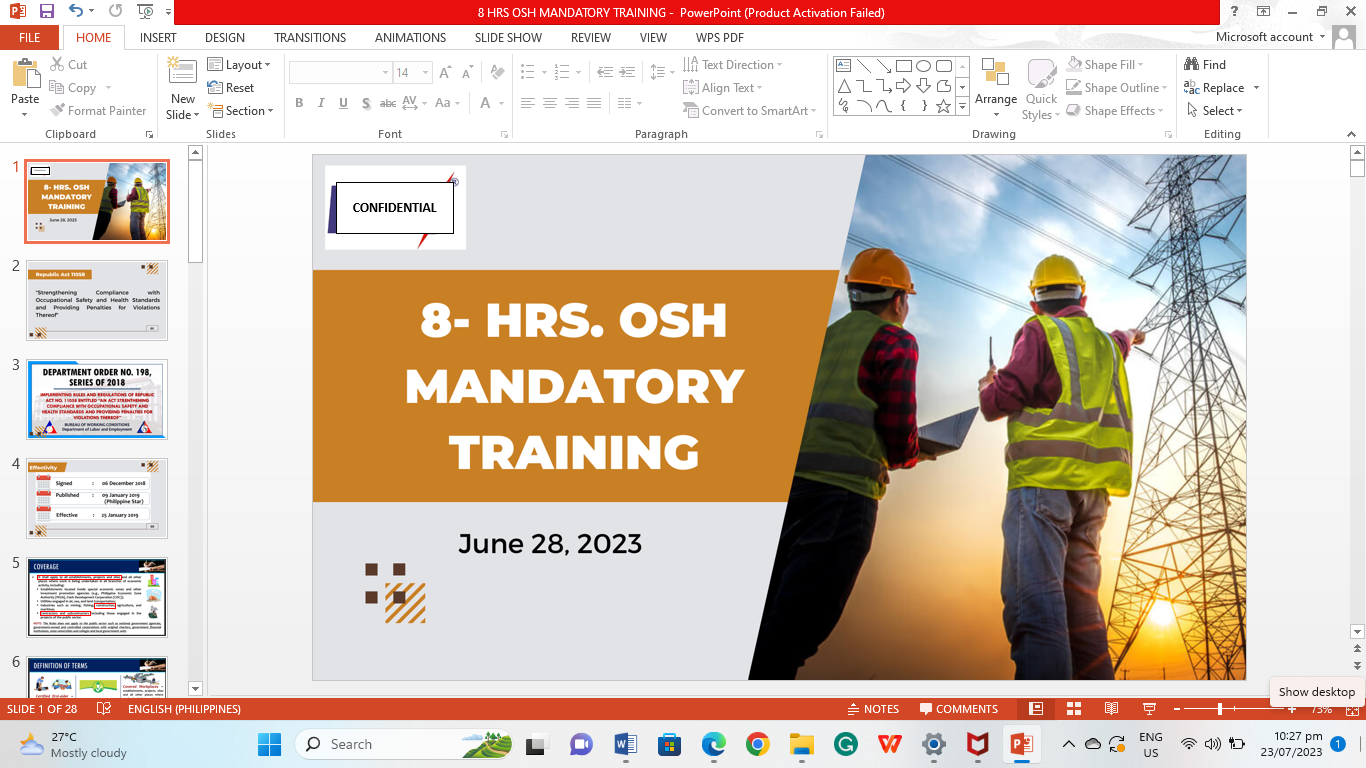Select the Oval shape in gallery
Screen dimensions: 1366x768
click(x=923, y=66)
